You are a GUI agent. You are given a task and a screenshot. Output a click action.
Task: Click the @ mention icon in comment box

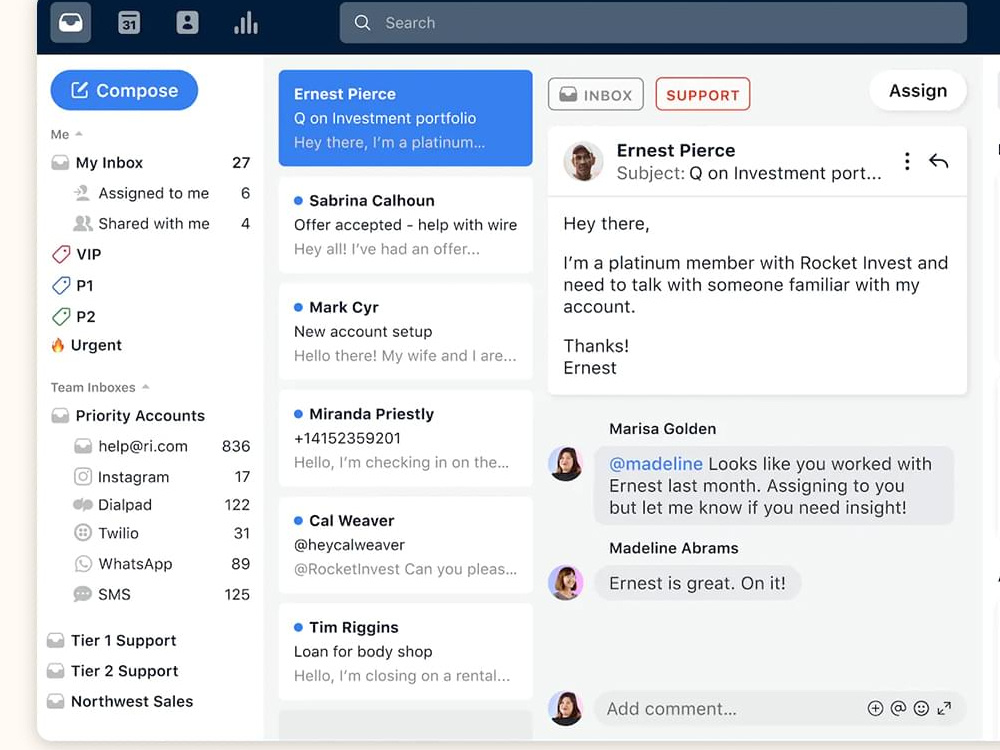pos(898,709)
